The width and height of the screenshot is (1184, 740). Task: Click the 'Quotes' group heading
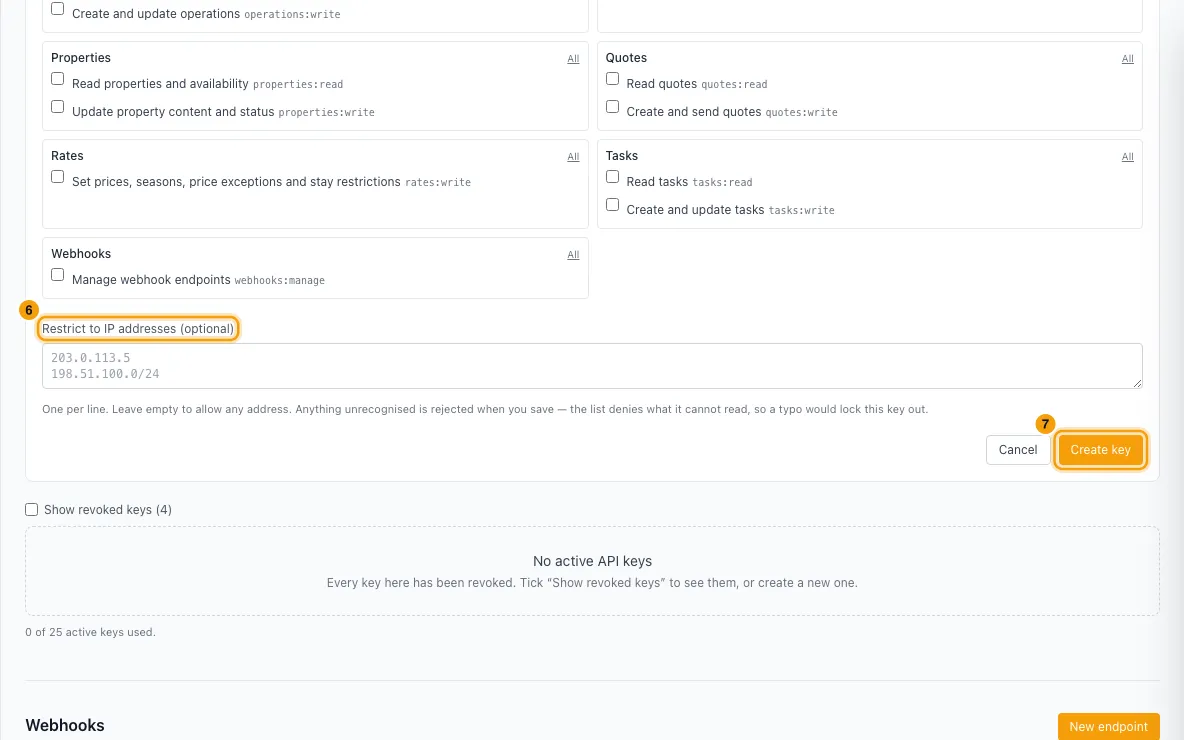click(x=626, y=58)
